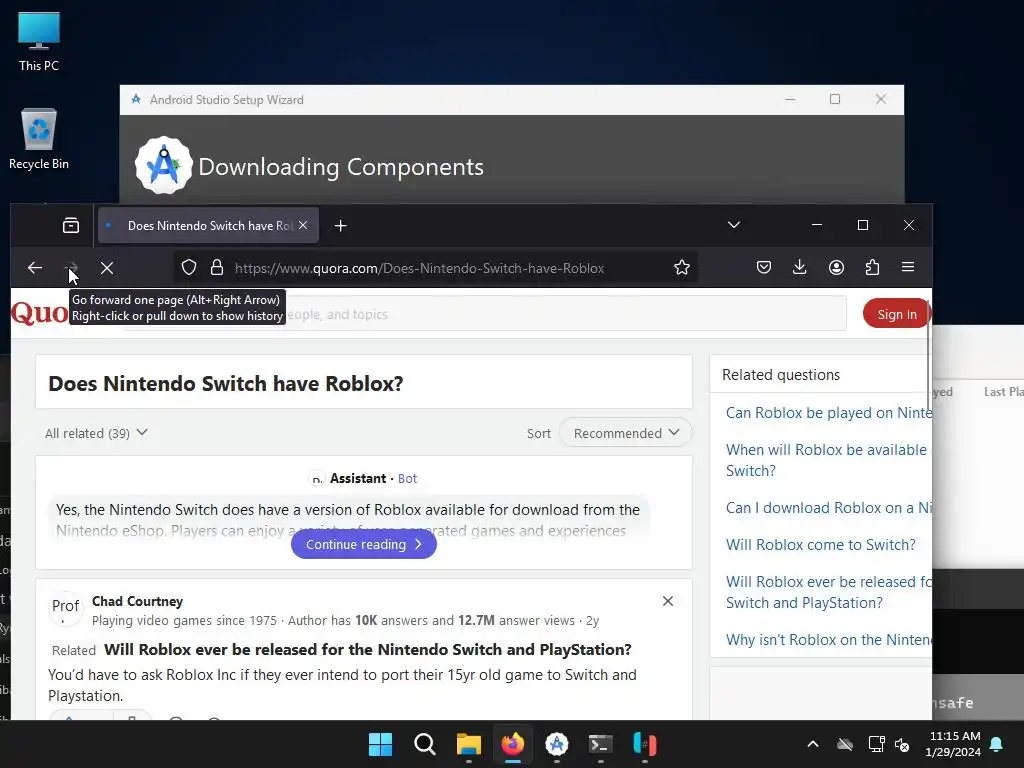Viewport: 1024px width, 768px height.
Task: Open the clock showing 11:15 AM
Action: coord(953,744)
